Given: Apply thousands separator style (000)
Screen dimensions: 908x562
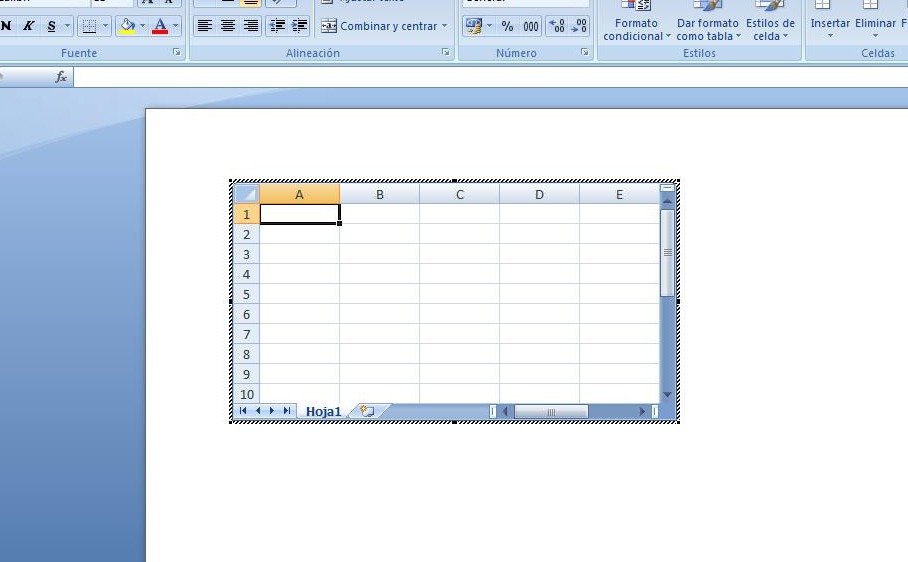Looking at the screenshot, I should point(530,26).
